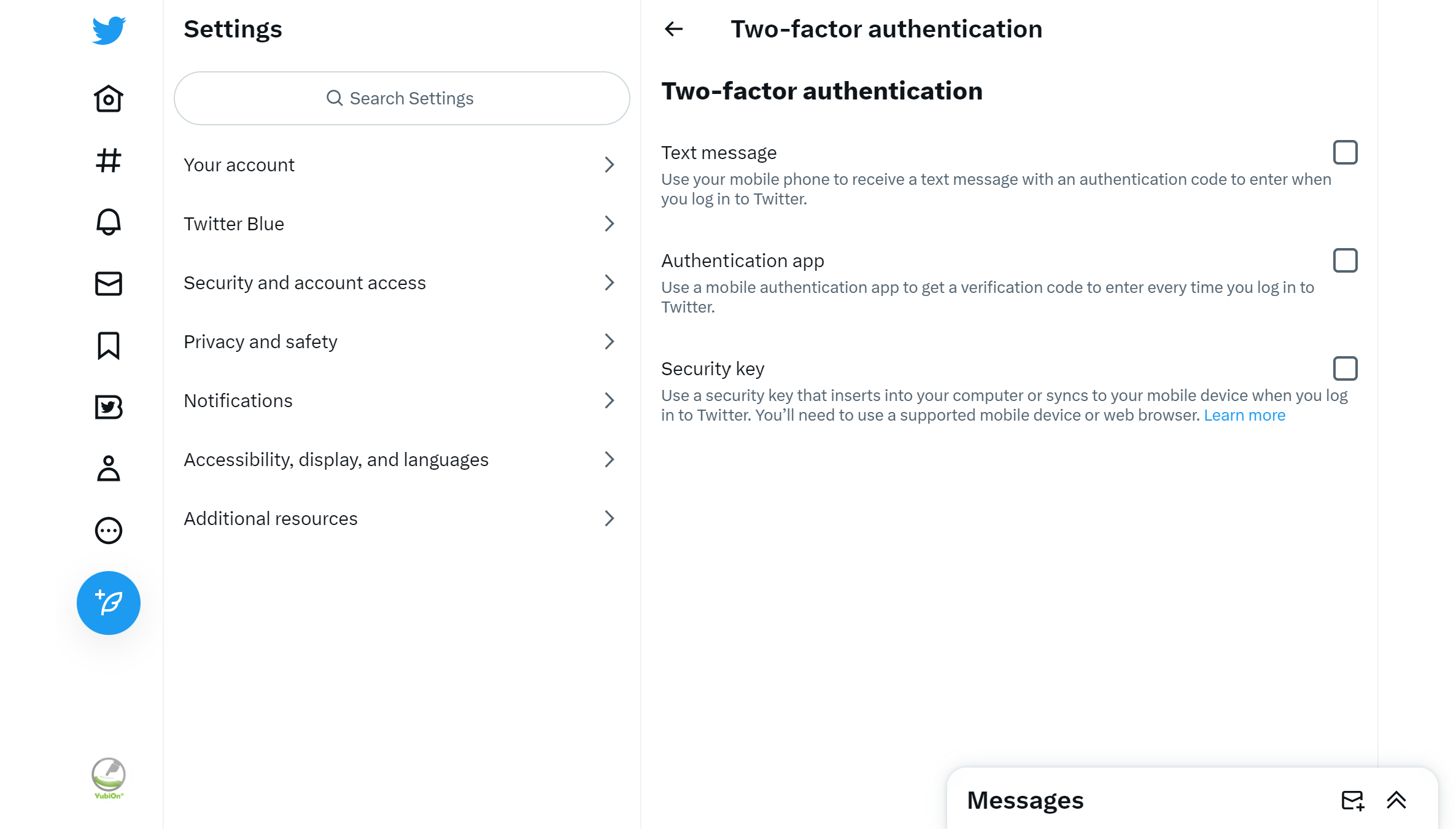Enable Text message two-factor checkbox

point(1345,152)
